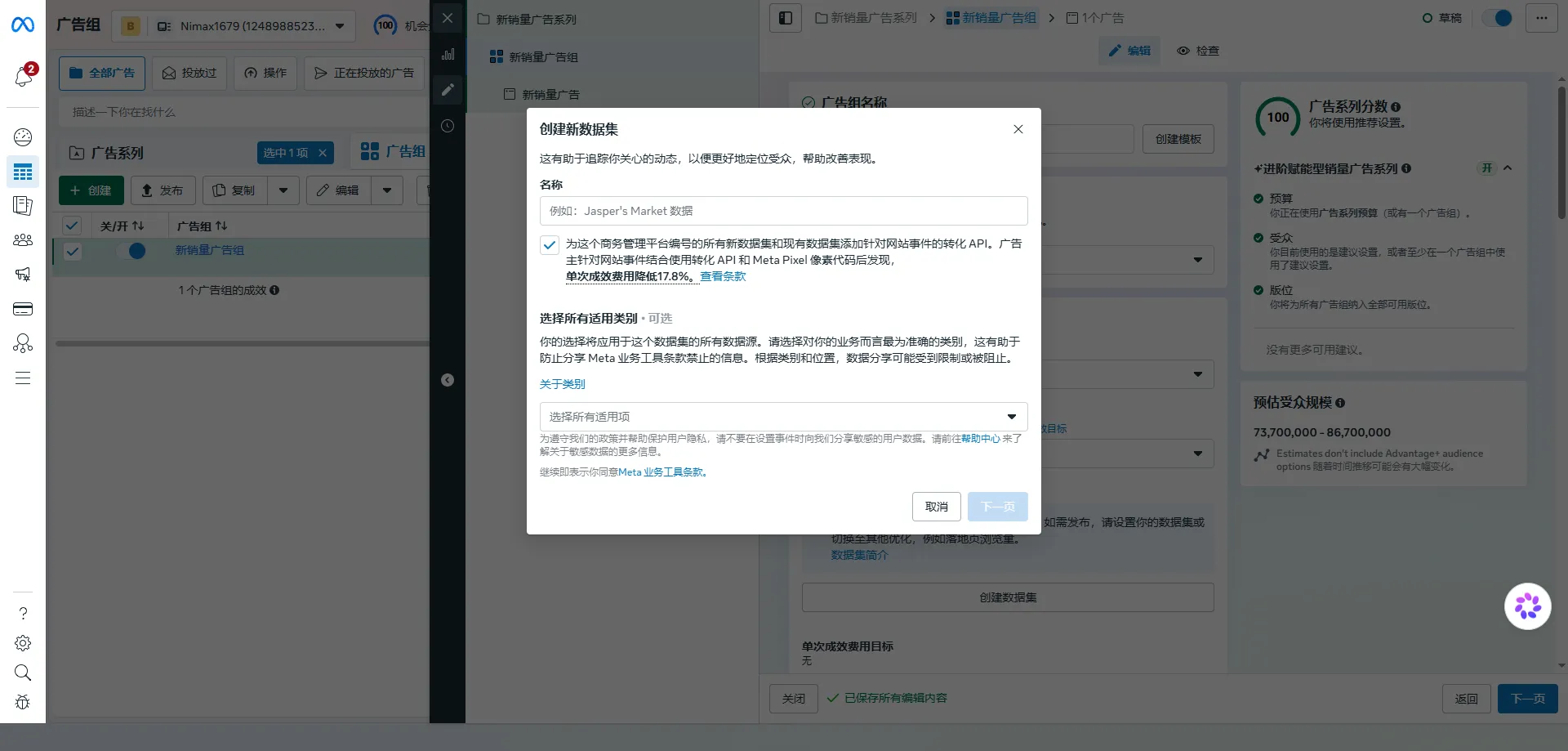Screen dimensions: 1568x751
Task: Open the 选择所有适用项 category dropdown
Action: tap(783, 417)
